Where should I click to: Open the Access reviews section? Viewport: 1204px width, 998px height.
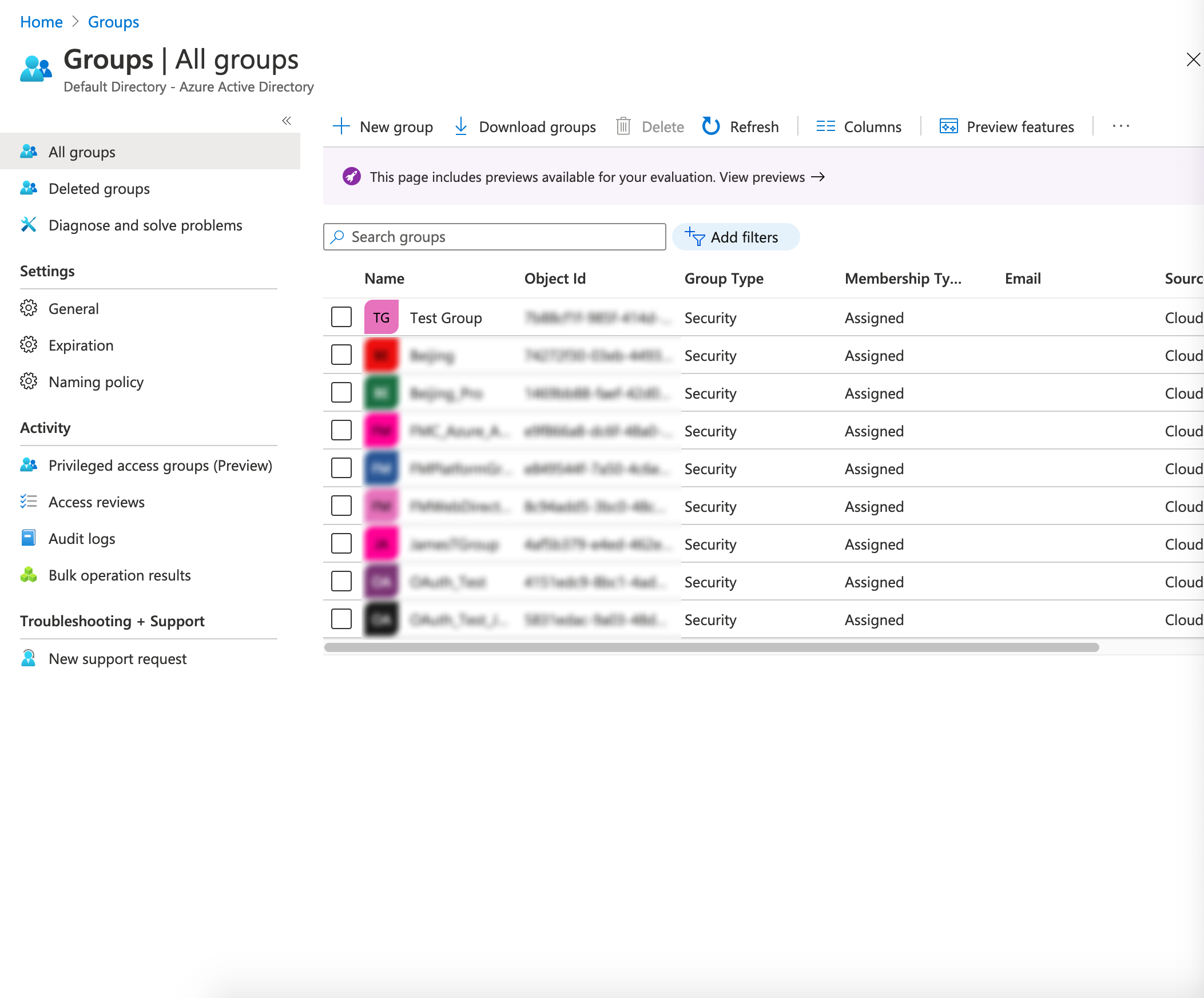pos(96,502)
